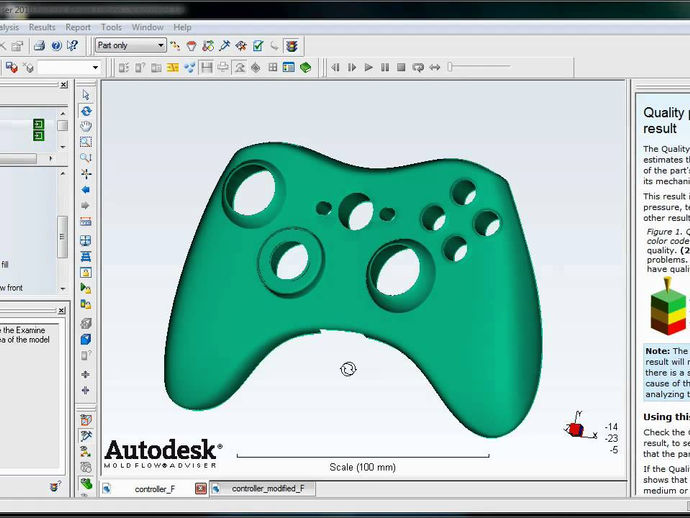The width and height of the screenshot is (690, 518).
Task: Open the Report menu
Action: (x=78, y=27)
